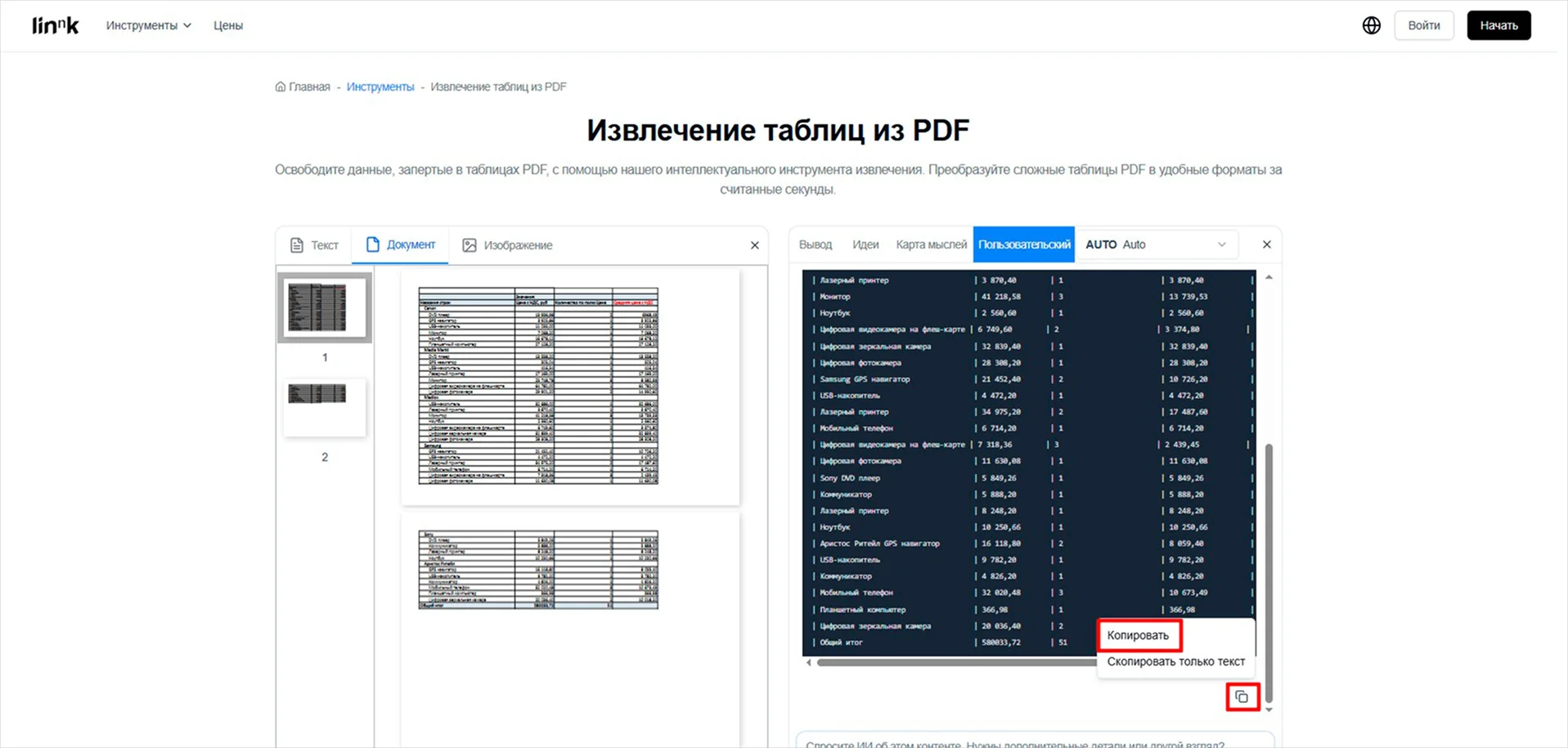Select page 2 thumbnail
Image resolution: width=1568 pixels, height=748 pixels.
pos(325,406)
